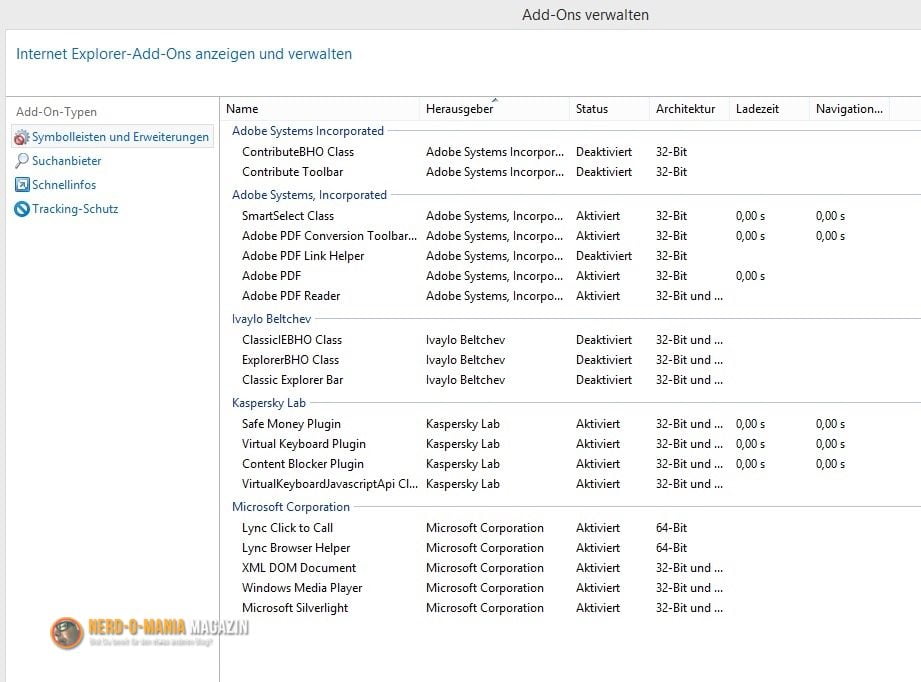Click Ivaylo Beltchev publisher of Classic Explorer Bar
Viewport: 921px width, 682px height.
tap(465, 380)
